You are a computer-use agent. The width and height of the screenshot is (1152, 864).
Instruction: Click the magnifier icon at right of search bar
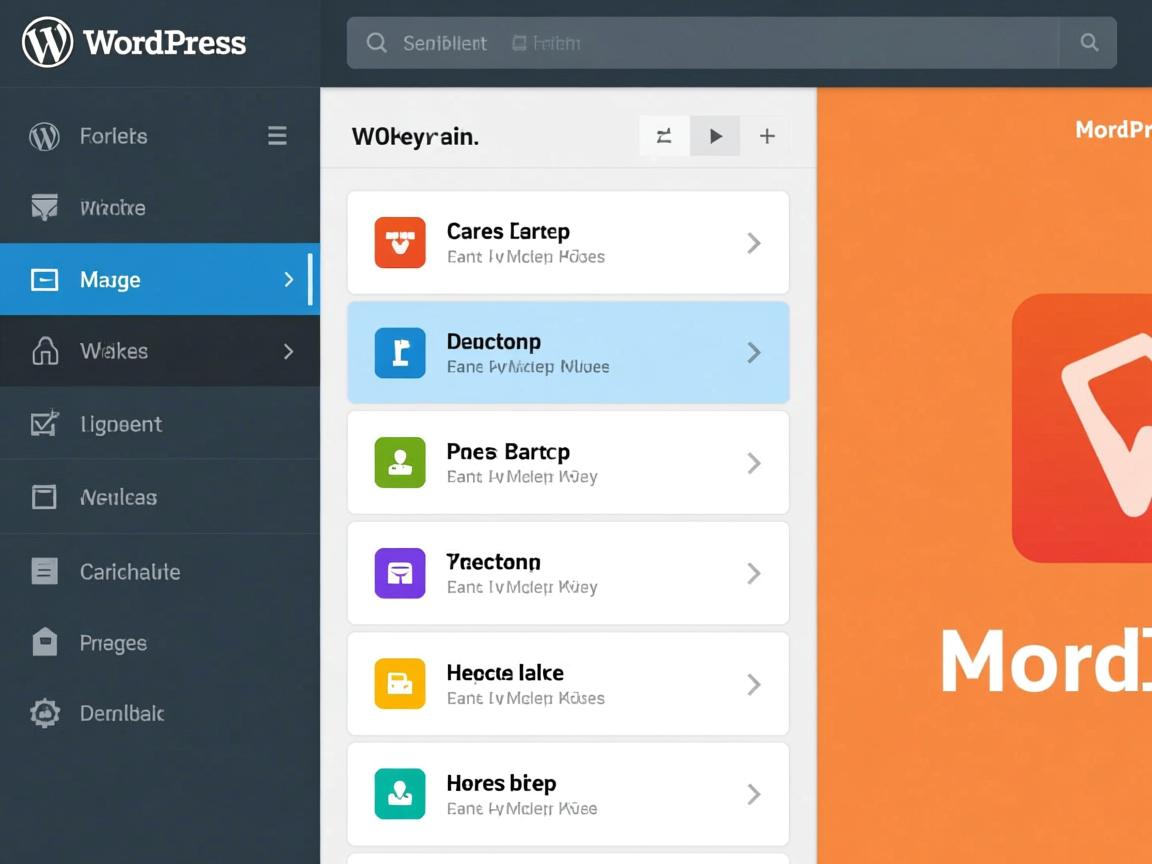pyautogui.click(x=1089, y=43)
